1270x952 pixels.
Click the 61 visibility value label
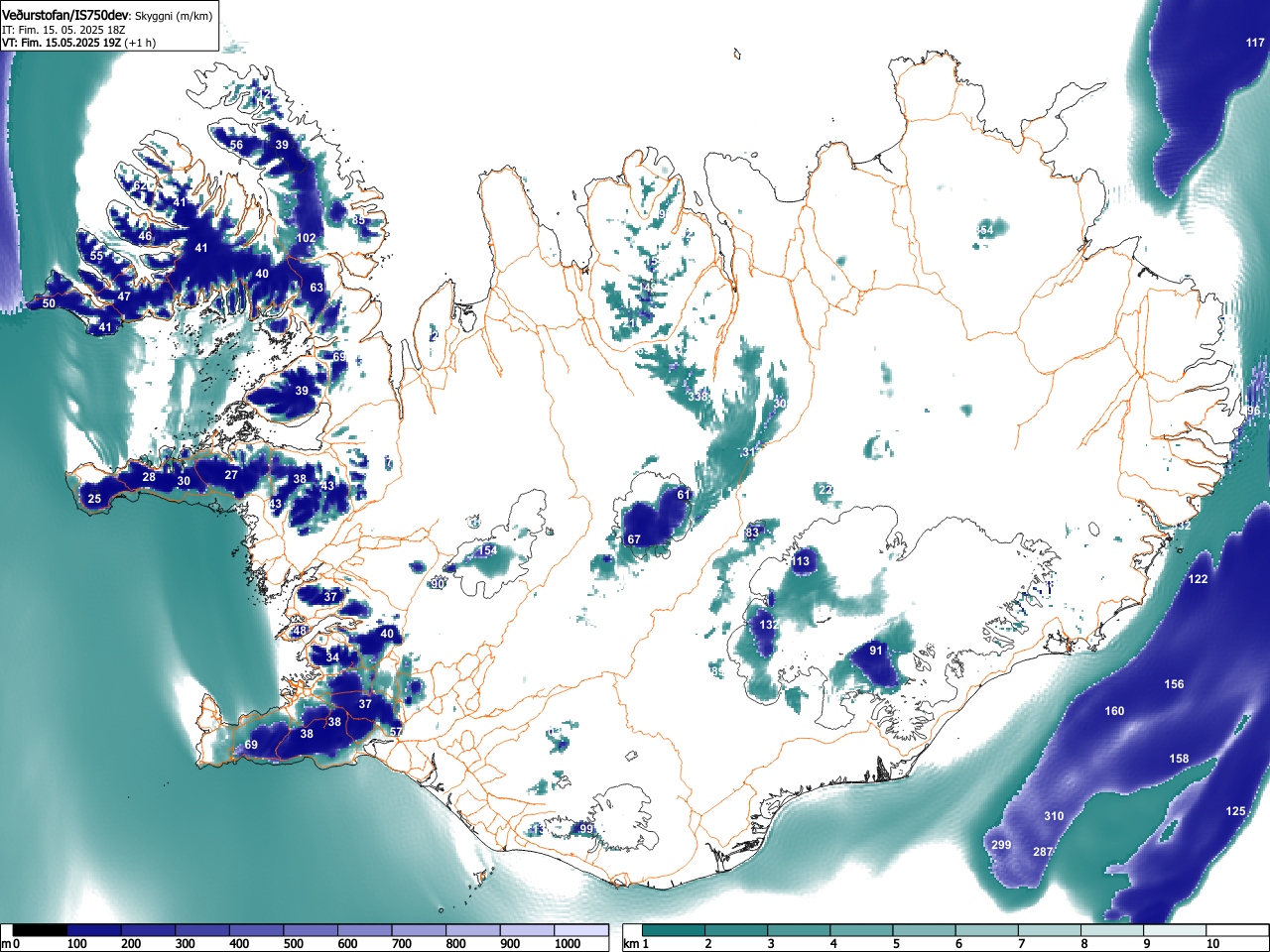(x=684, y=495)
